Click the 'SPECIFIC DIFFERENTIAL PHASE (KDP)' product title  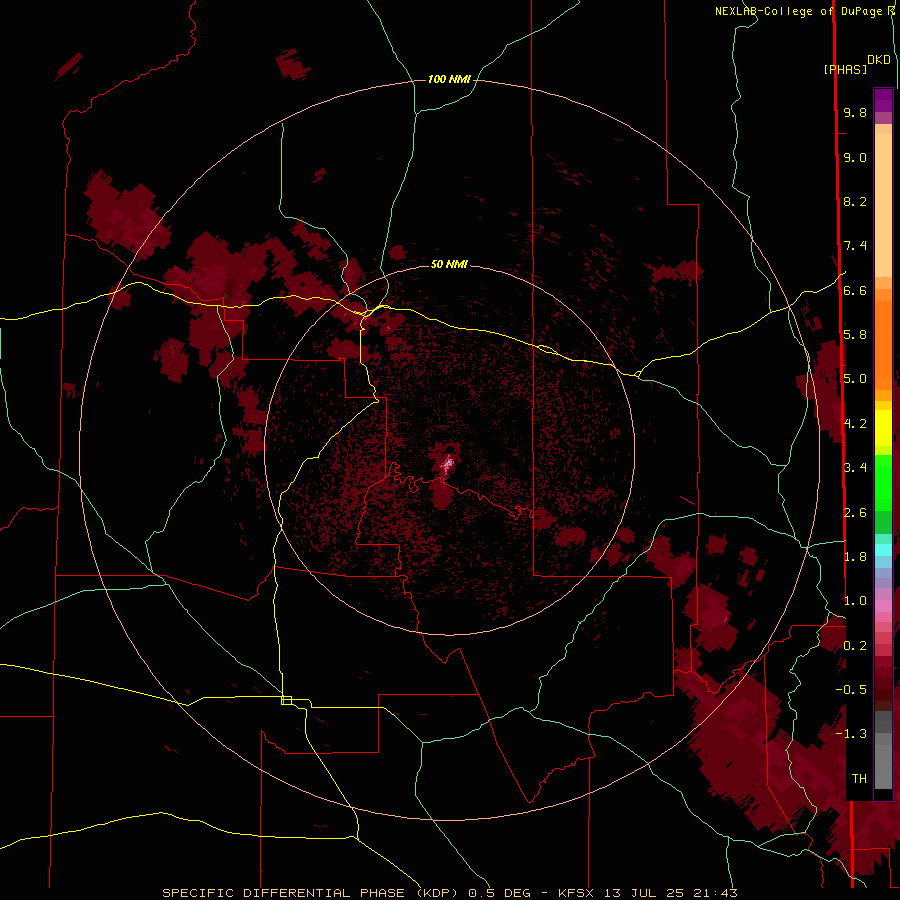click(310, 893)
